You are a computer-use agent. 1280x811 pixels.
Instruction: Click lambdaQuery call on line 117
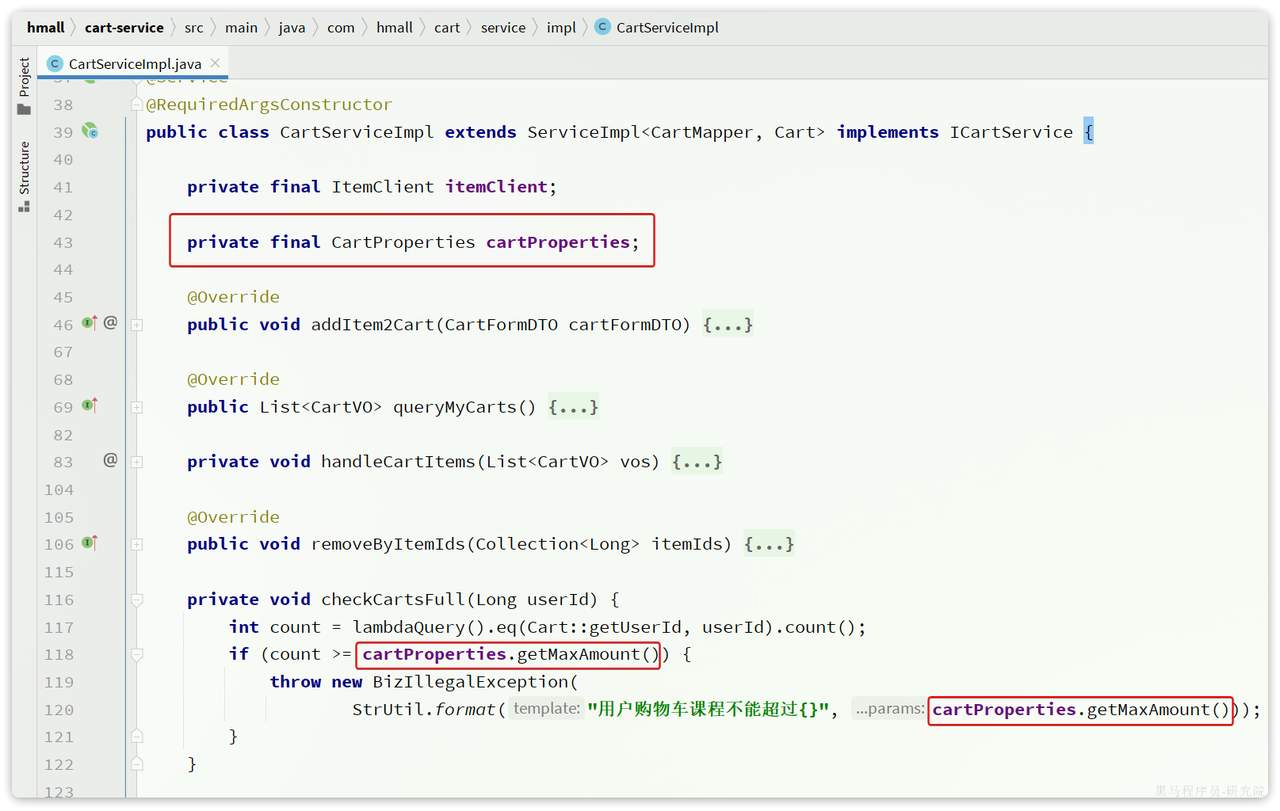[408, 627]
